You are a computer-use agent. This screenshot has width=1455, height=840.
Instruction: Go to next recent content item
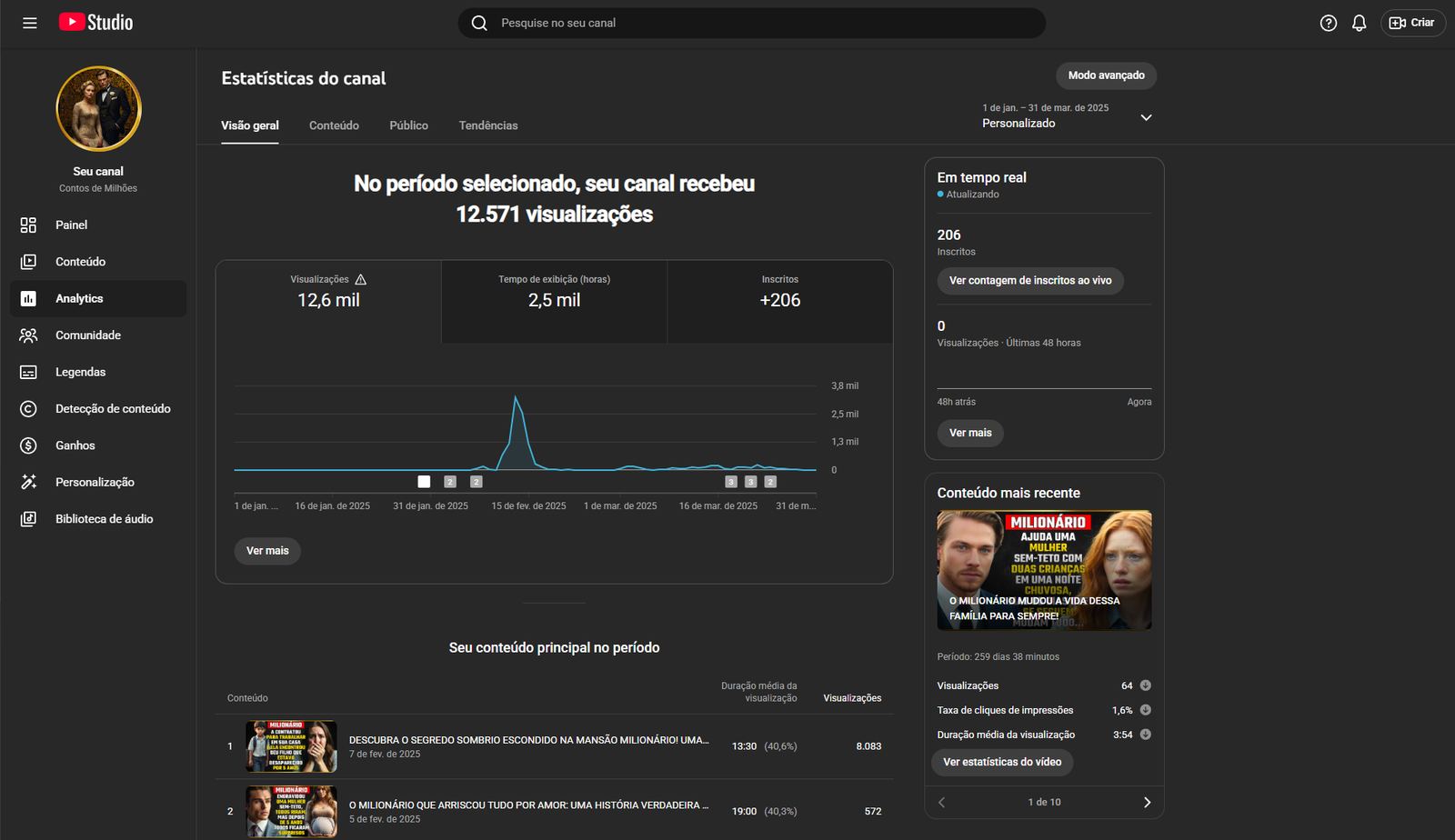pyautogui.click(x=1147, y=802)
